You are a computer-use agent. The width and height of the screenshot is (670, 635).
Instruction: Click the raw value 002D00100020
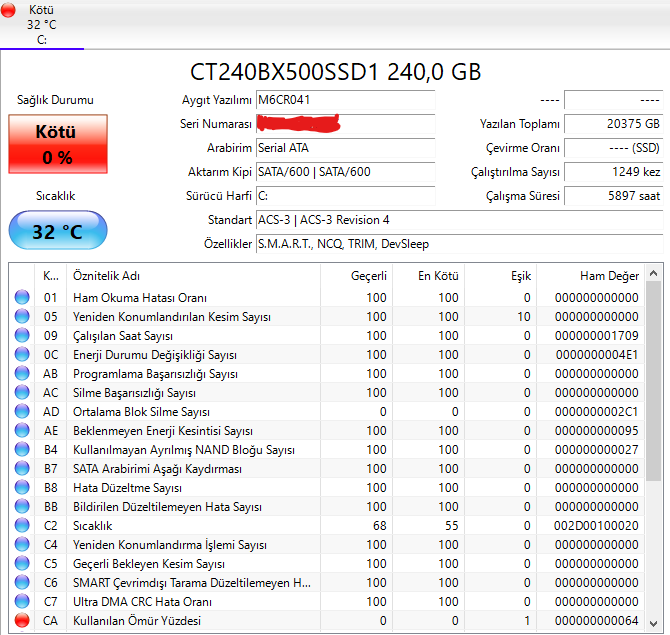596,526
